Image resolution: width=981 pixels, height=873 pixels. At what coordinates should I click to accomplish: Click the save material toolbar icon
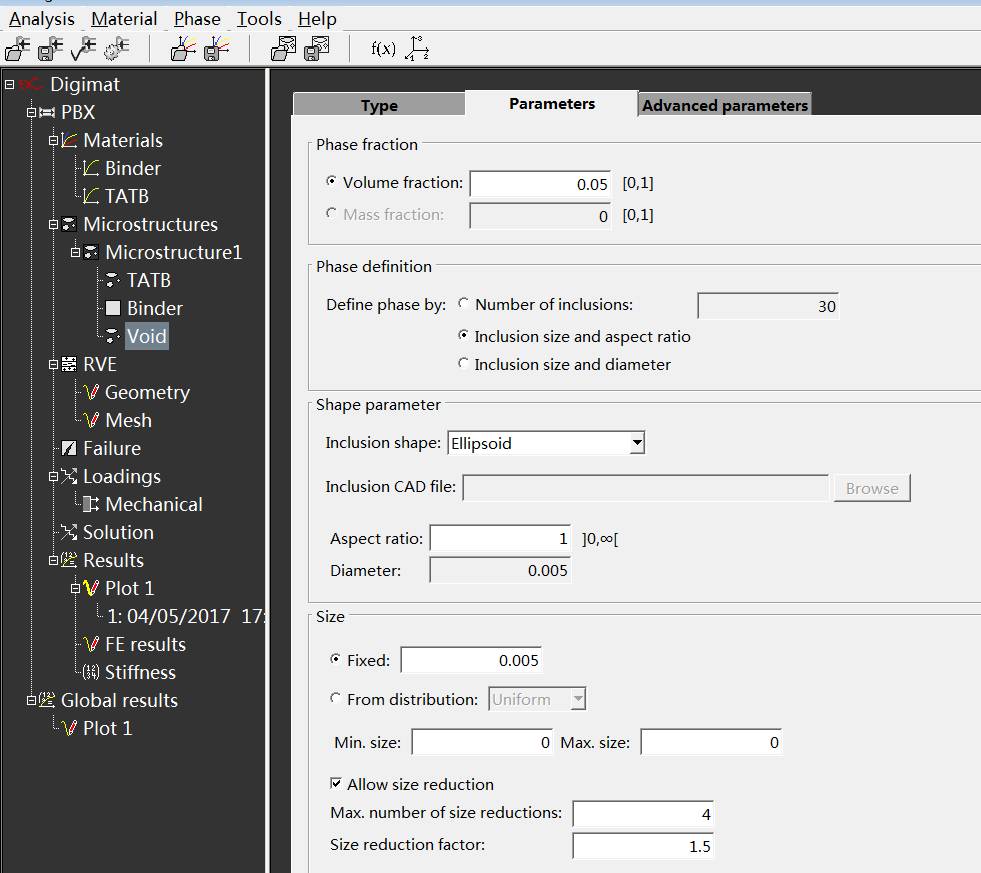pos(216,49)
